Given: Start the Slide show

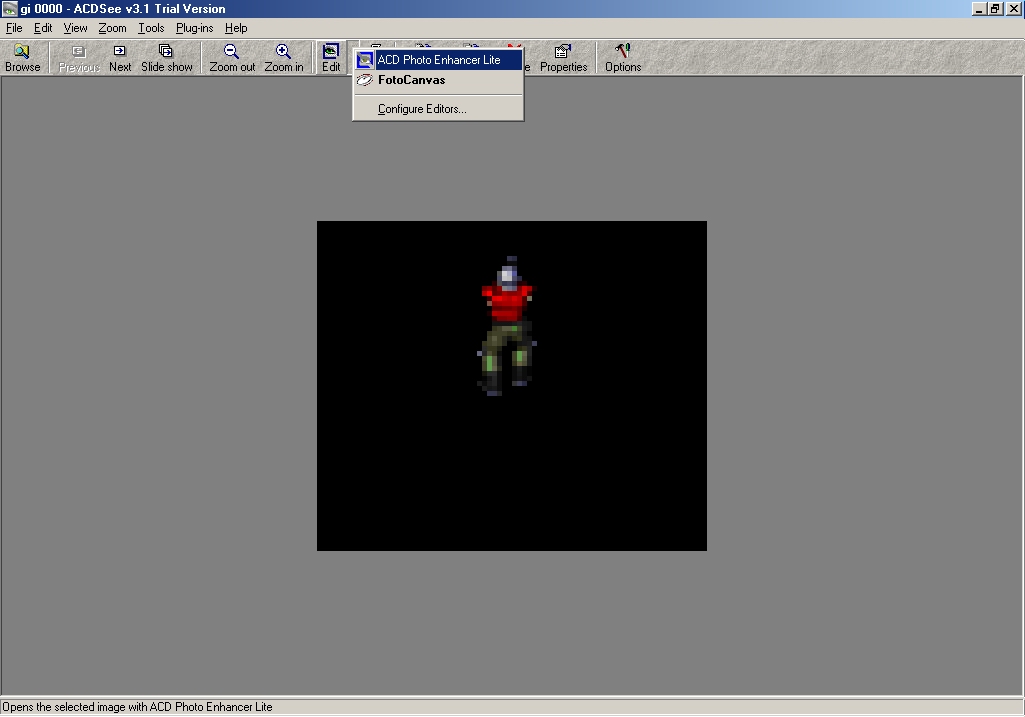Looking at the screenshot, I should click(x=167, y=58).
